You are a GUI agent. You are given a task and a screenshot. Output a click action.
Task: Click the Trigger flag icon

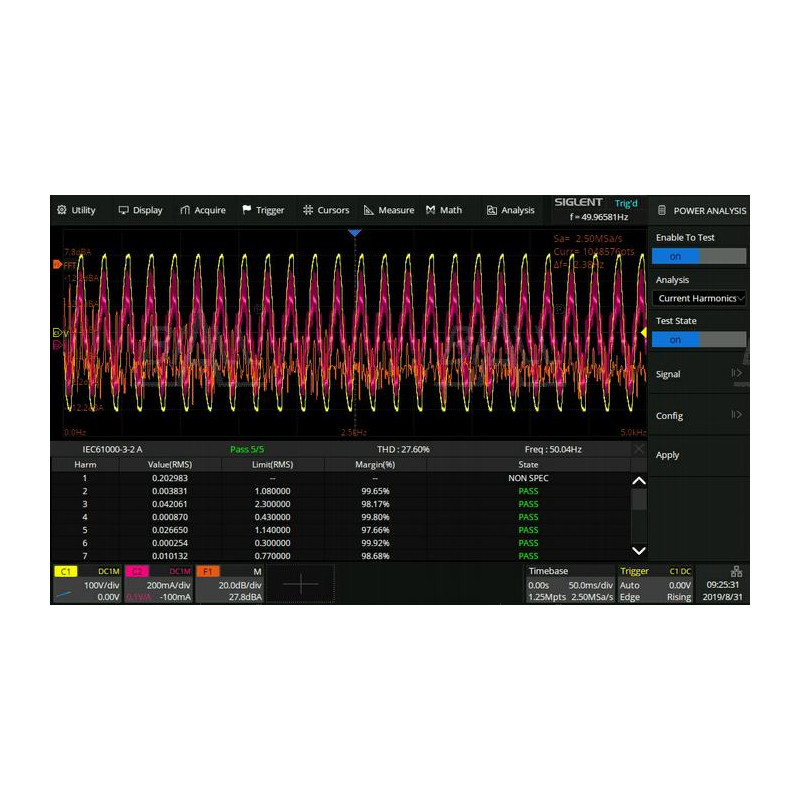pyautogui.click(x=247, y=210)
